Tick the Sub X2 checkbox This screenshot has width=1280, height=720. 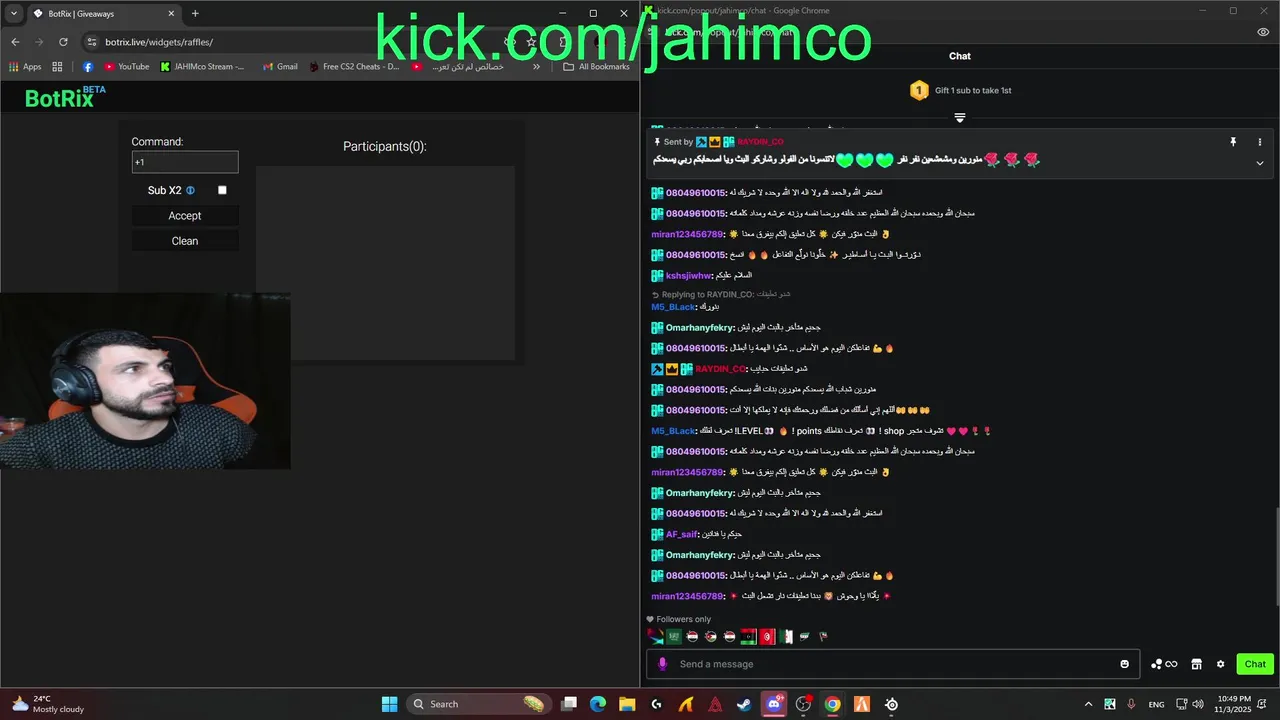click(x=222, y=190)
